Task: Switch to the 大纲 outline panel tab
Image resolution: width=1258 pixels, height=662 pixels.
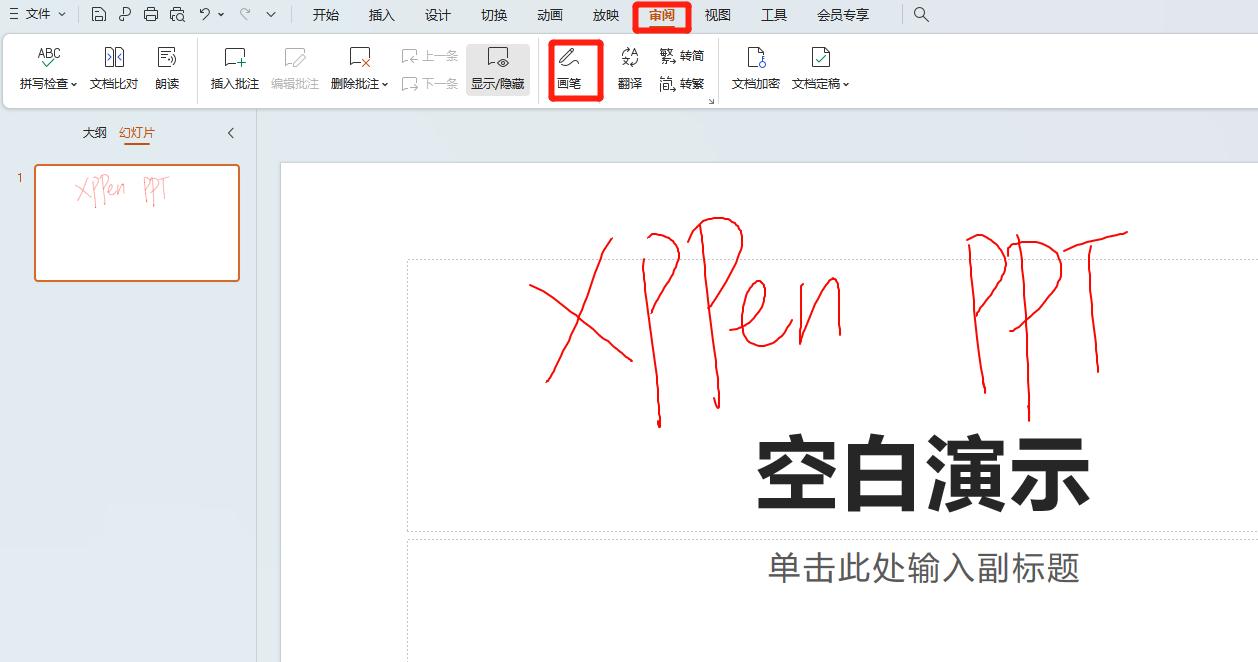Action: pyautogui.click(x=94, y=133)
